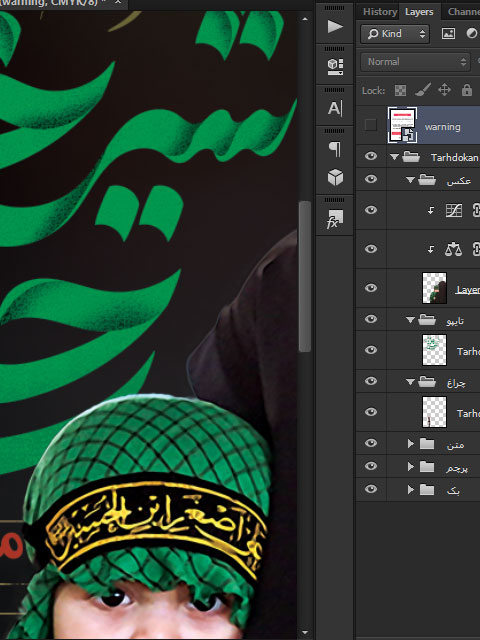Hide the Layer photo layer
This screenshot has width=480, height=640.
(371, 288)
